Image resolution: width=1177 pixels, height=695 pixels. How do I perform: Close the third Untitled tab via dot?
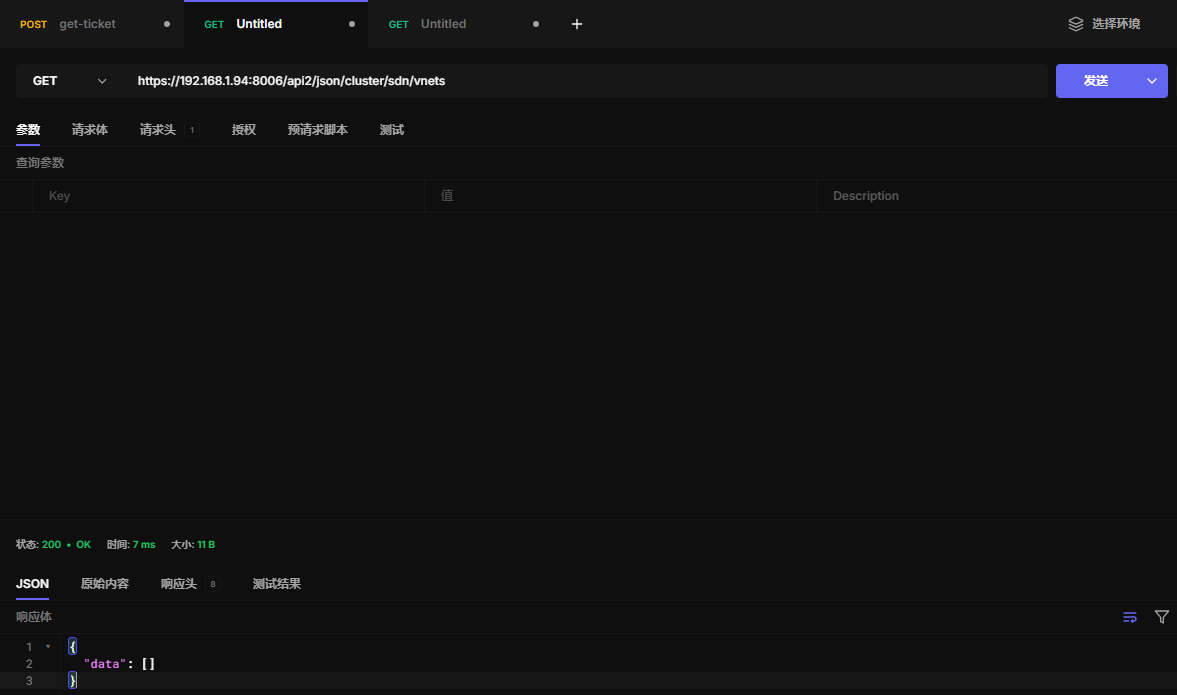[536, 24]
